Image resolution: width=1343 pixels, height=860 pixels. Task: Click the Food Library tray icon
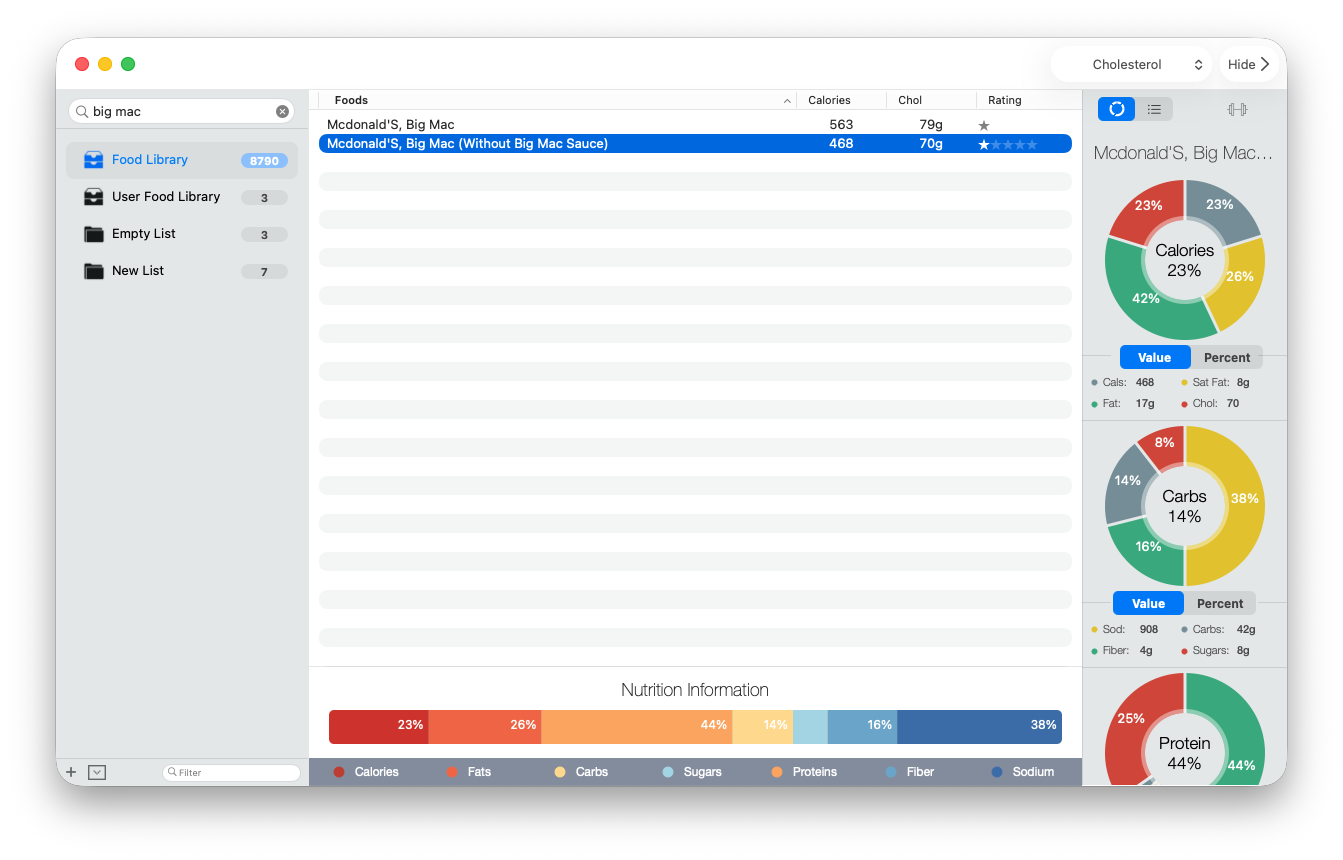[x=94, y=160]
